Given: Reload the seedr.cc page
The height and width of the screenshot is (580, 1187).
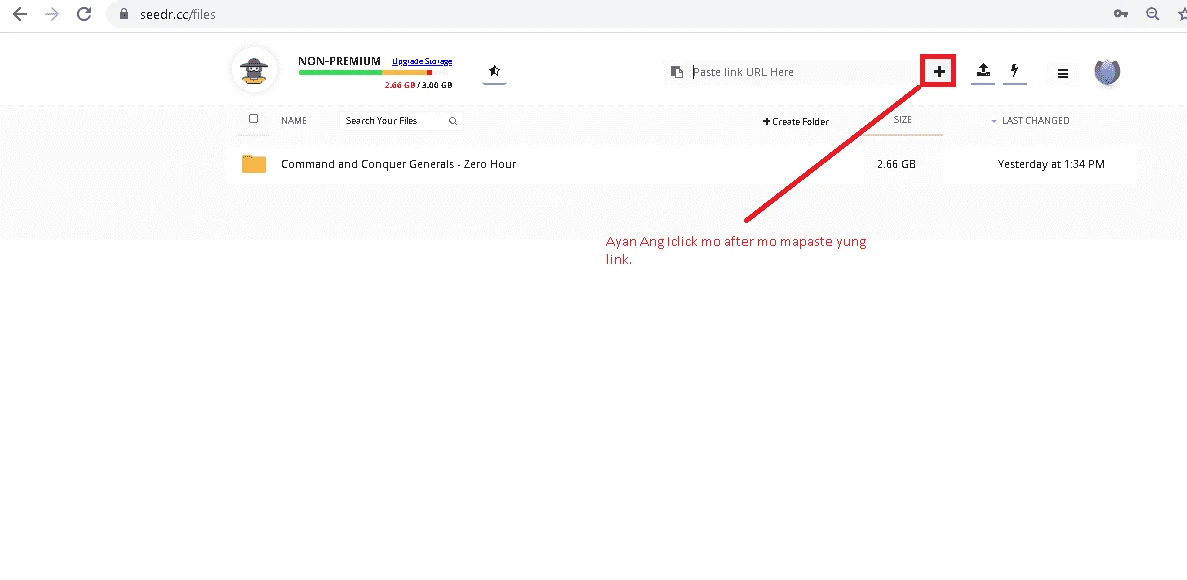Looking at the screenshot, I should pyautogui.click(x=85, y=14).
